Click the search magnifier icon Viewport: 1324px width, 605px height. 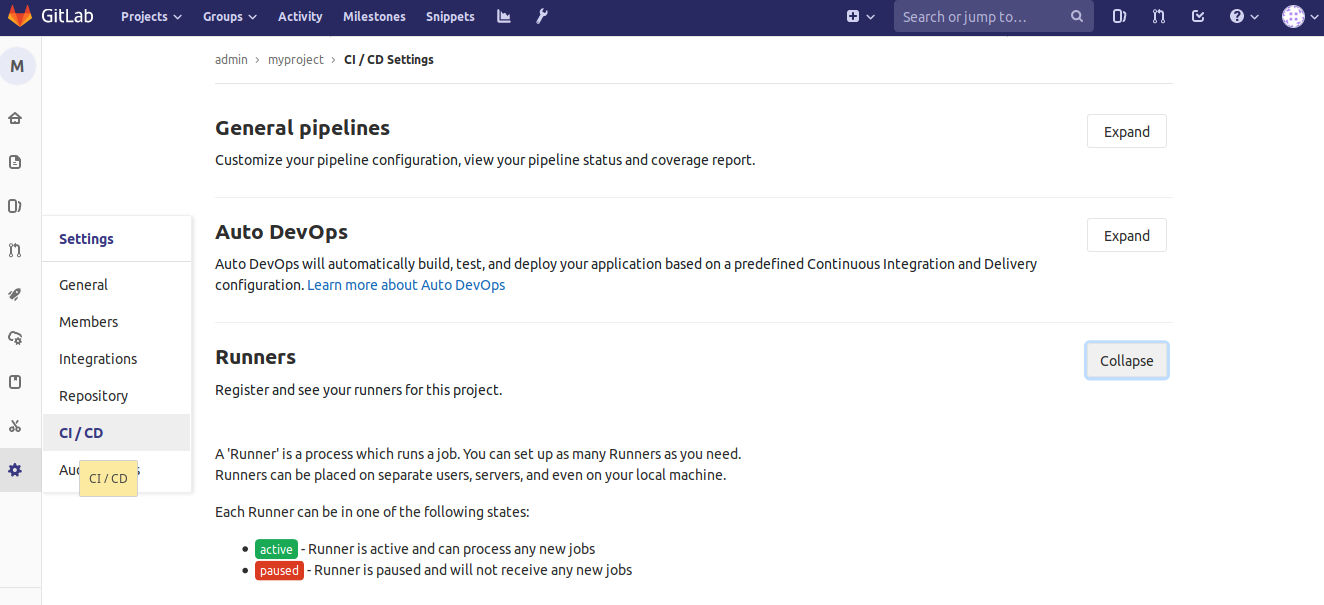[1077, 16]
